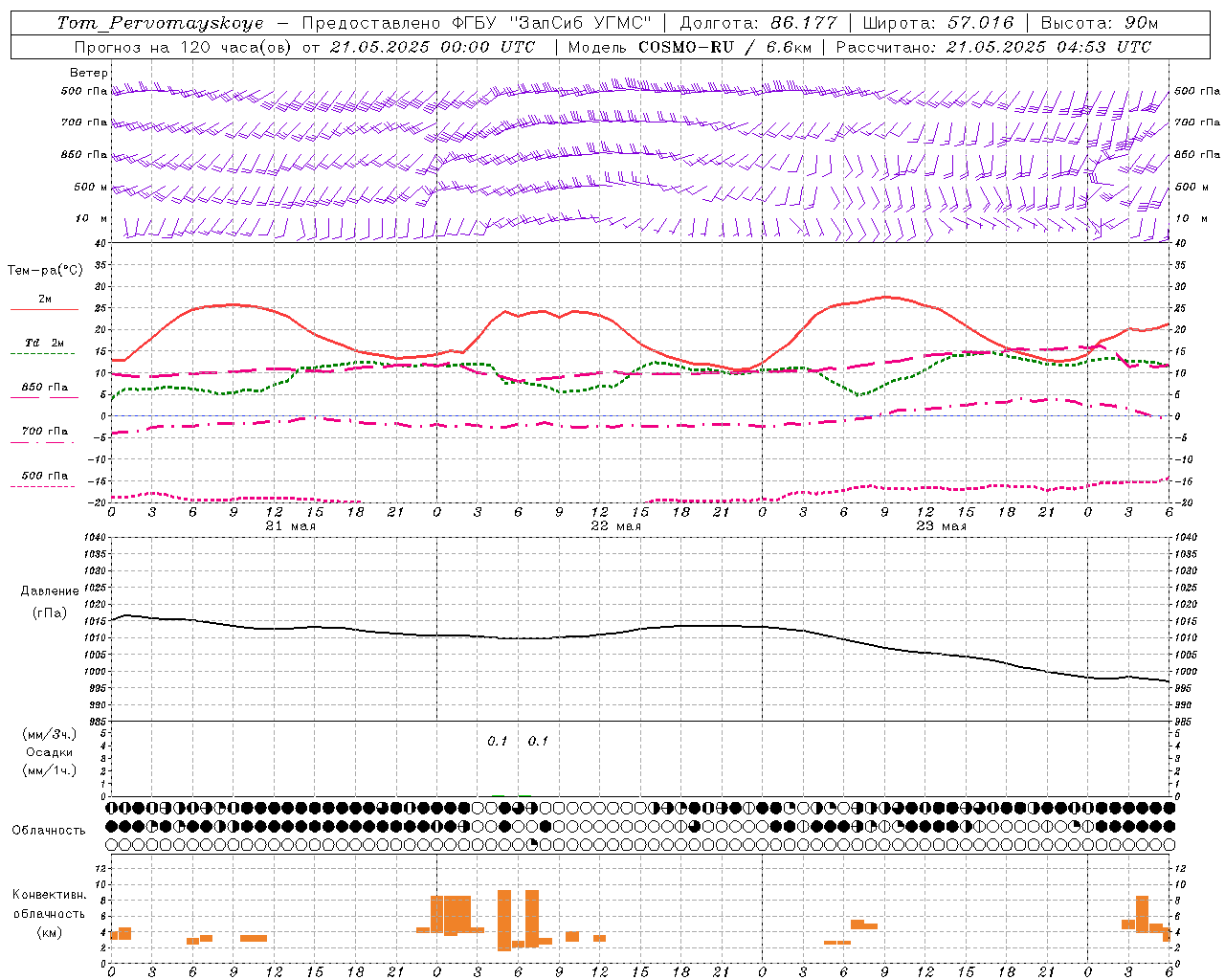The image size is (1225, 980).
Task: Click the "Прогноз на 120 часа(ов)" text
Action: point(185,47)
